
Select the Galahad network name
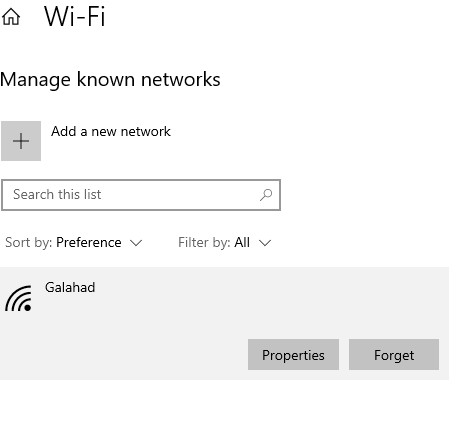[x=70, y=287]
